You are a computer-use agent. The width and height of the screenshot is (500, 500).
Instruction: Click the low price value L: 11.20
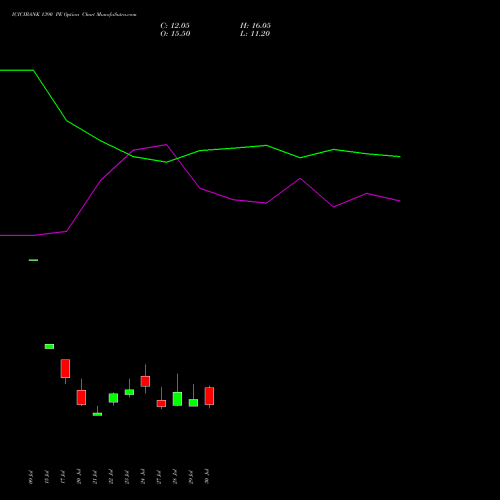click(255, 34)
